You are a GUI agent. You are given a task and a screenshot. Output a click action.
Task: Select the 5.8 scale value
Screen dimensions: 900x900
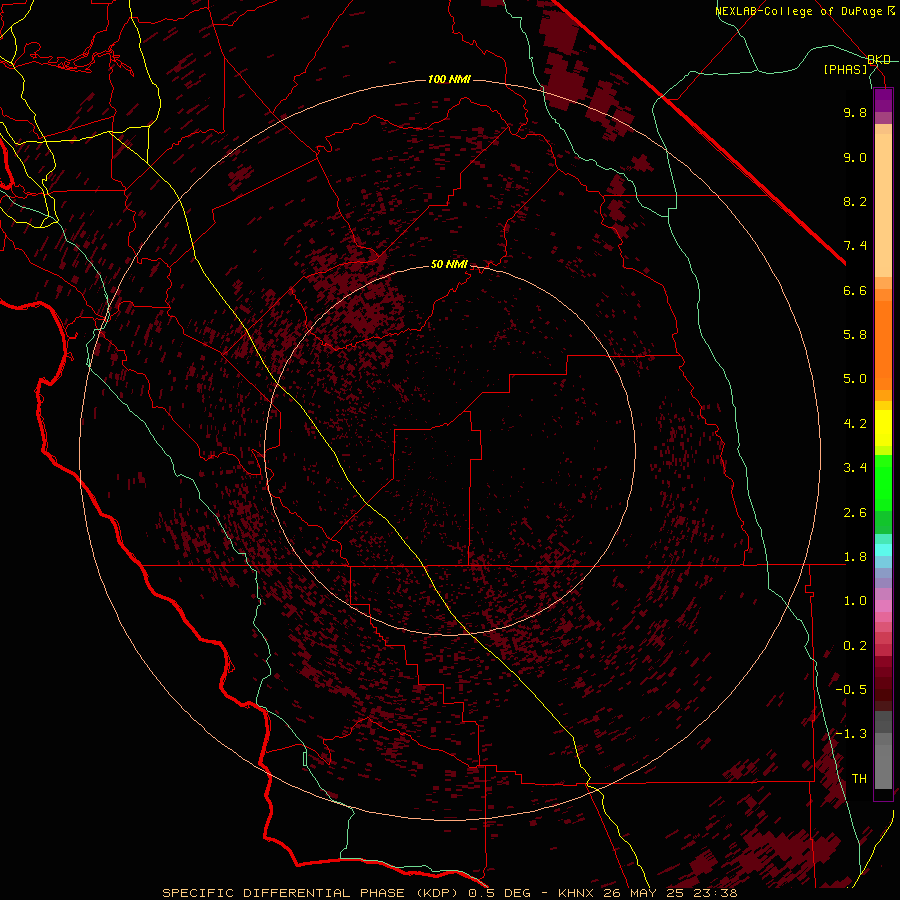click(x=855, y=335)
